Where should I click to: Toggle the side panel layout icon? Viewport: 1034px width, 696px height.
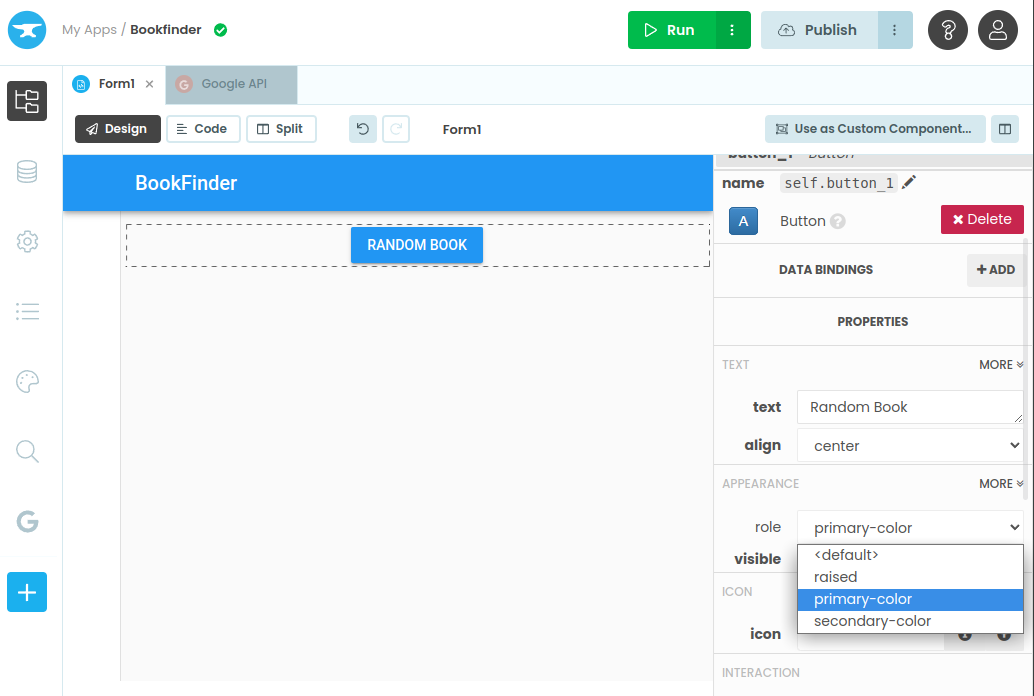tap(1004, 129)
